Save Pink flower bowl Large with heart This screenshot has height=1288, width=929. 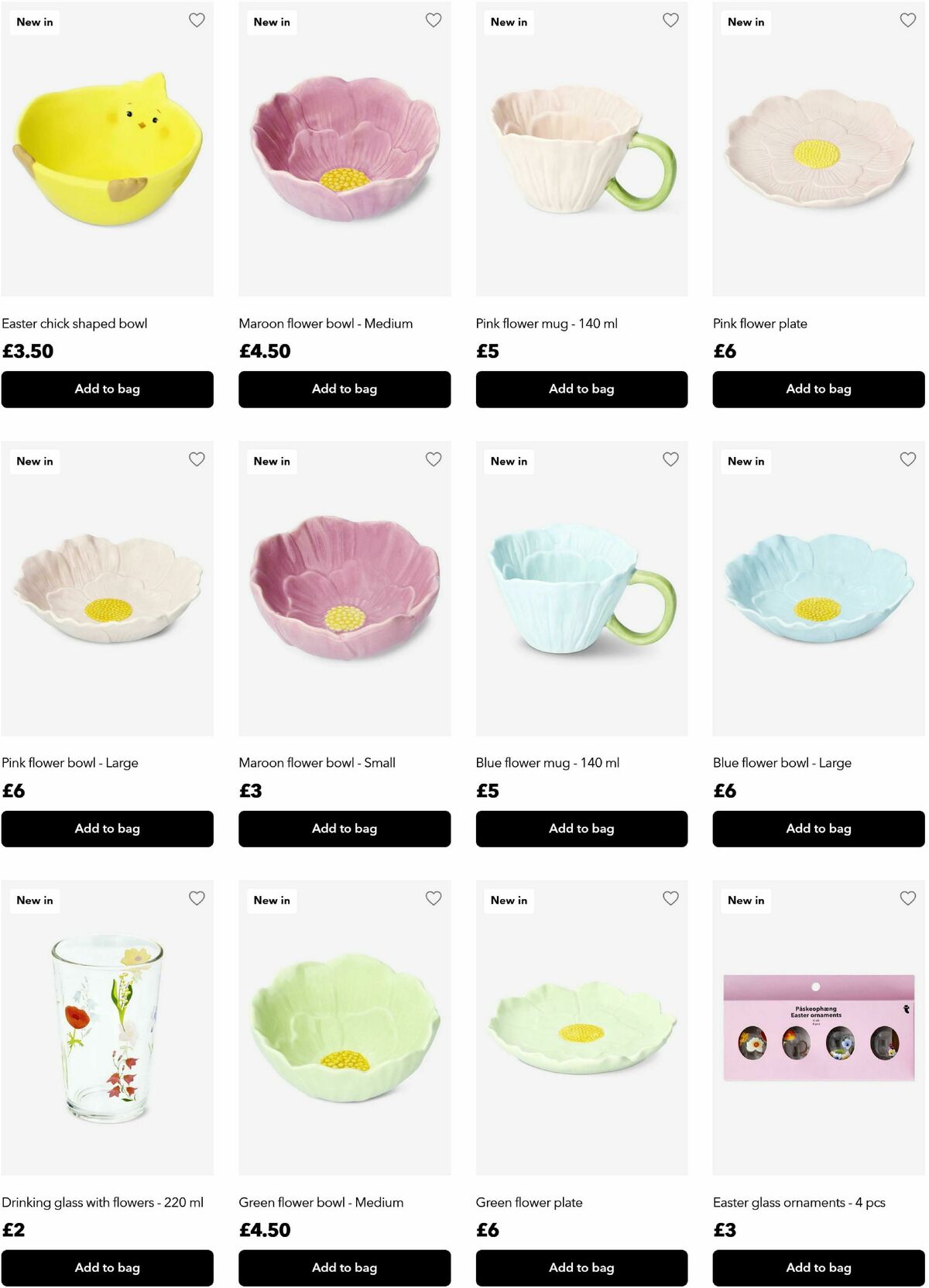[197, 459]
